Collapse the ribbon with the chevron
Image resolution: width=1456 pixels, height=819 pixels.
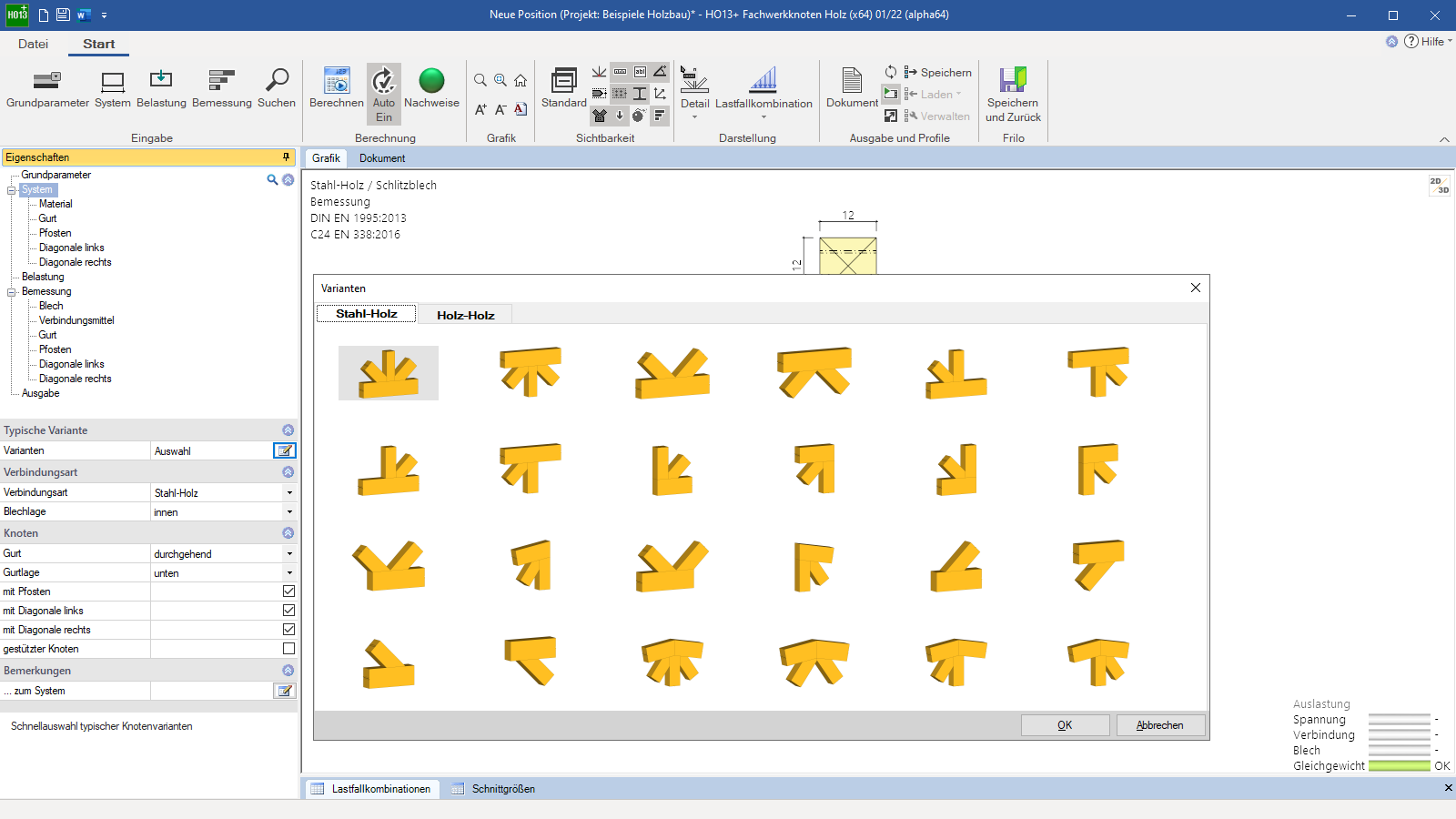[1444, 139]
